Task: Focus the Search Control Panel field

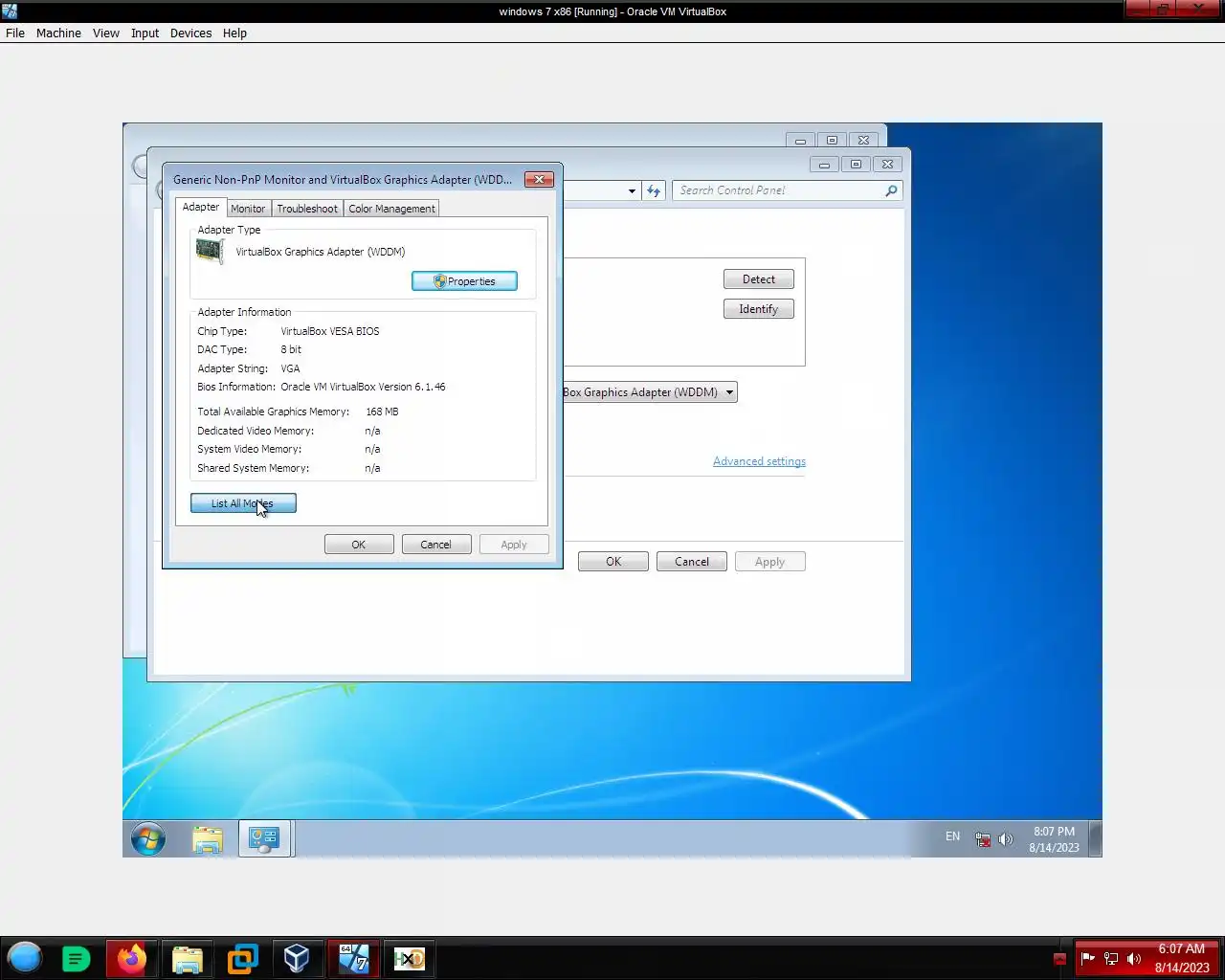Action: pos(780,190)
